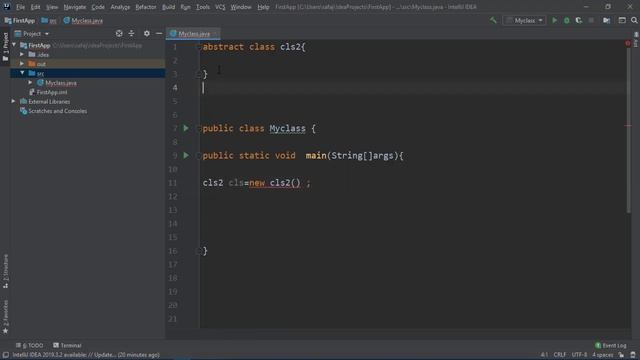Open the TODO tool window
Screen dimensions: 640x360
point(29,345)
